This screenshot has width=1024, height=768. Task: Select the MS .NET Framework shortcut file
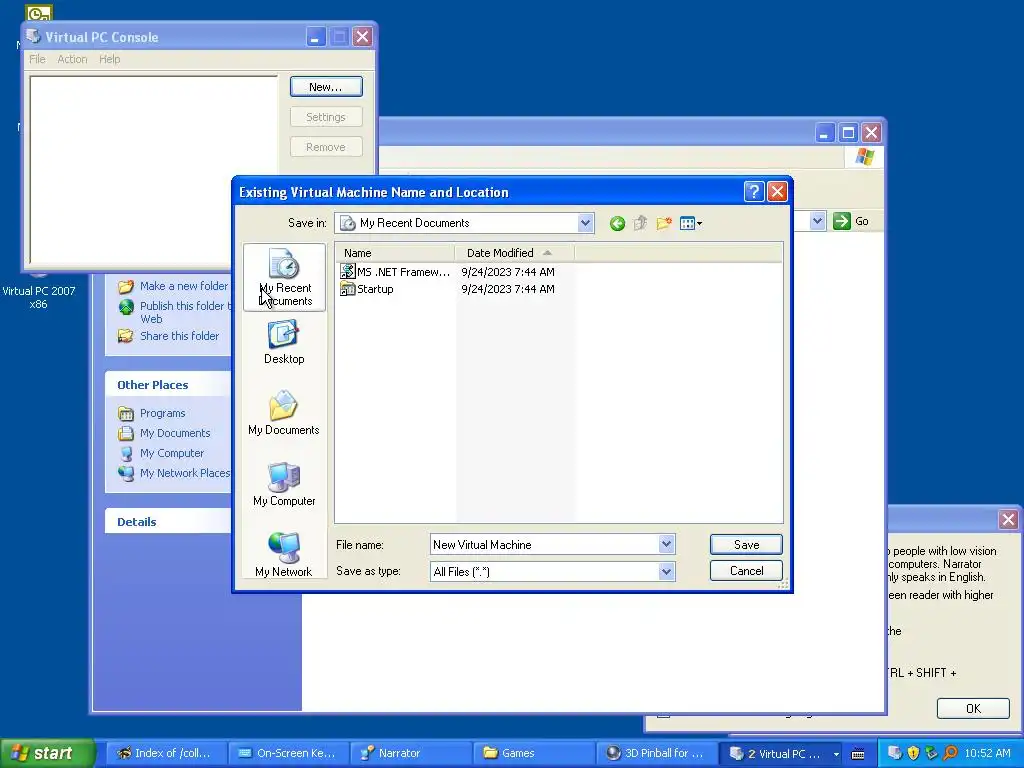[396, 272]
